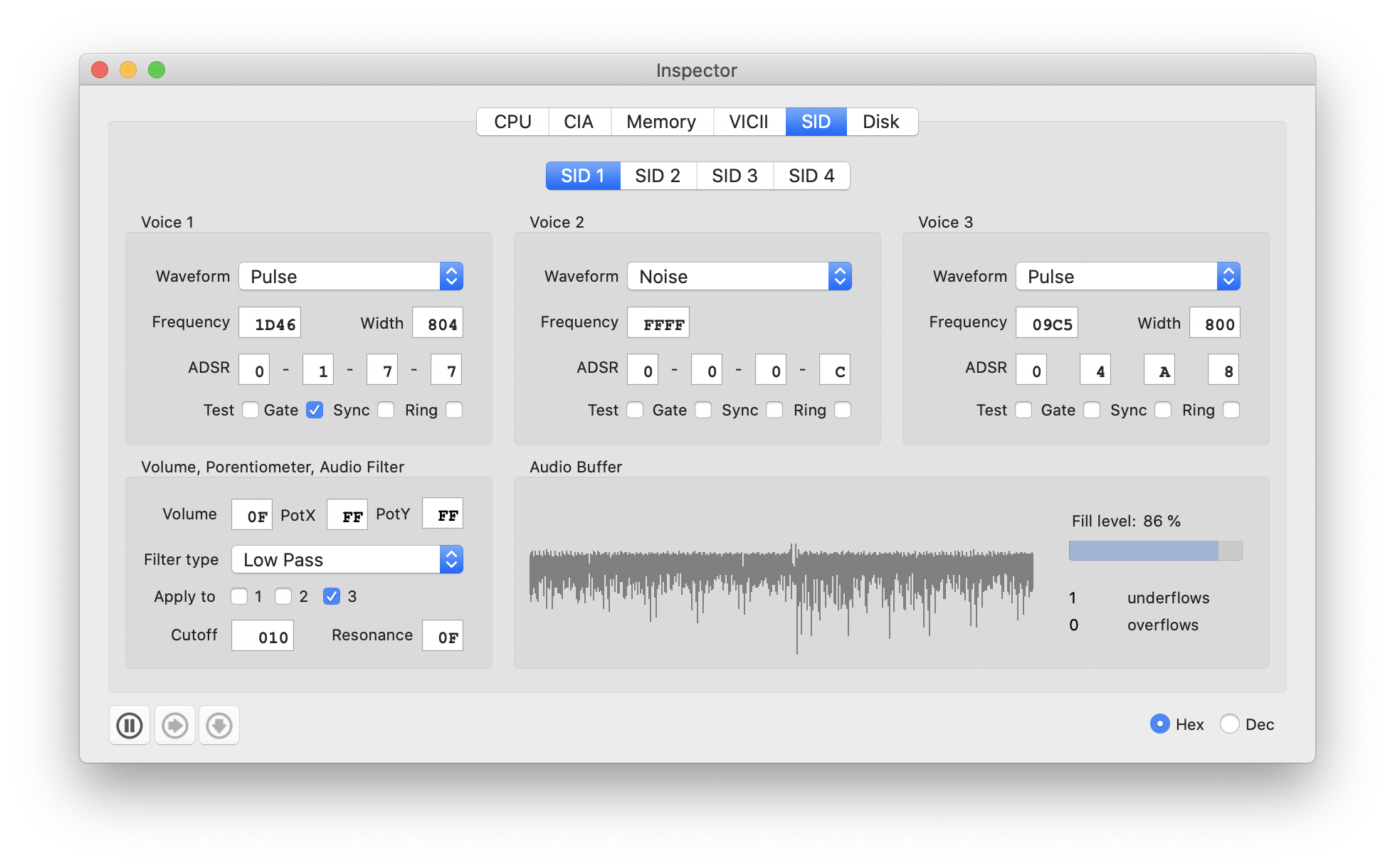Enable Voice 1 Test checkbox
This screenshot has height=868, width=1395.
(251, 410)
